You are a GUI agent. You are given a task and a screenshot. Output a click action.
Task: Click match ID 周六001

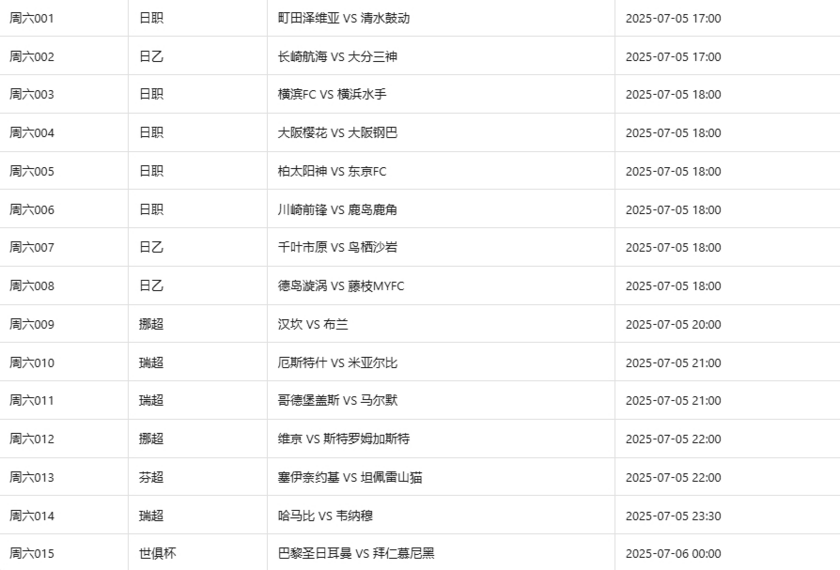click(32, 18)
